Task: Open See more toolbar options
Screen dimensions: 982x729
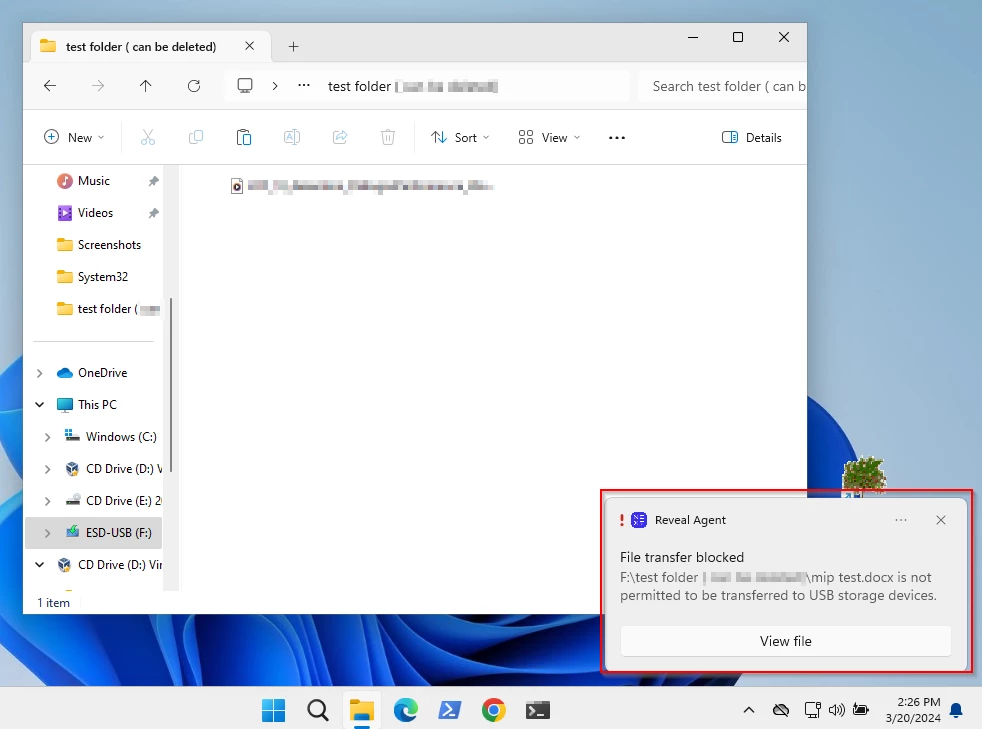Action: click(617, 138)
